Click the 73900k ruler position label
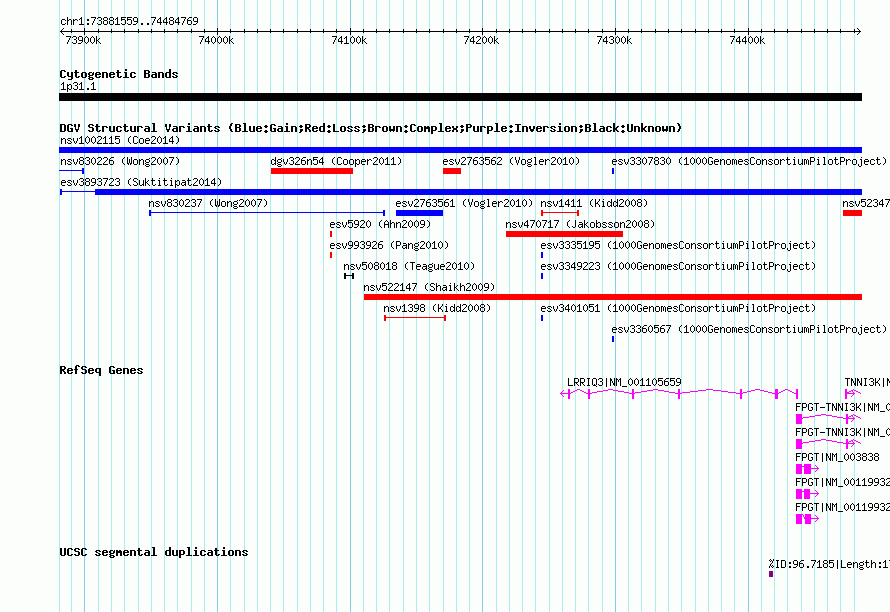 click(x=83, y=40)
